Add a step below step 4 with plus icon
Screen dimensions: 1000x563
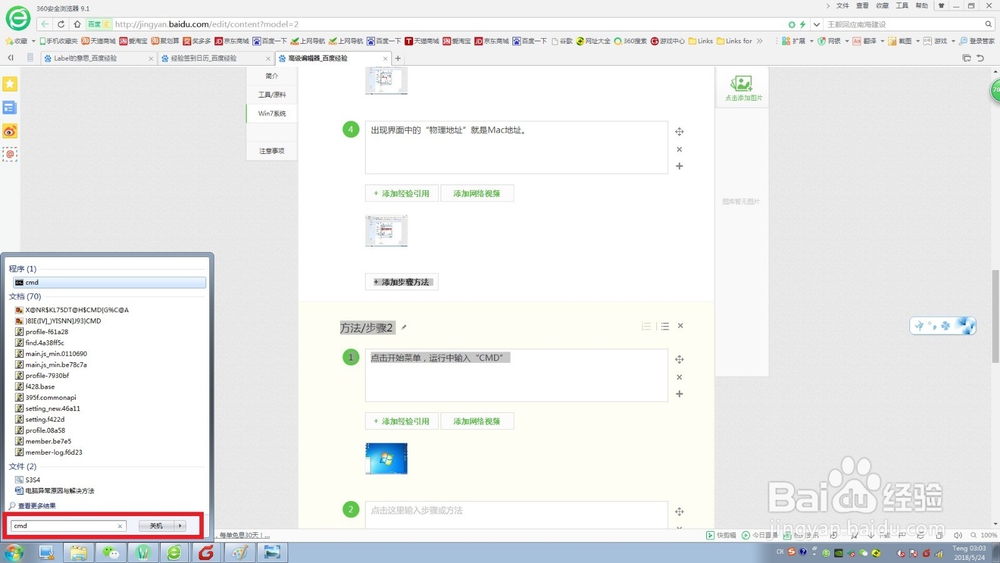point(679,166)
